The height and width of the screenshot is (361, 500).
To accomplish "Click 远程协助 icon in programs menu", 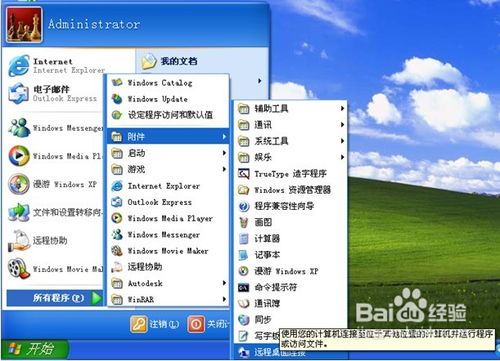I will pyautogui.click(x=117, y=267).
